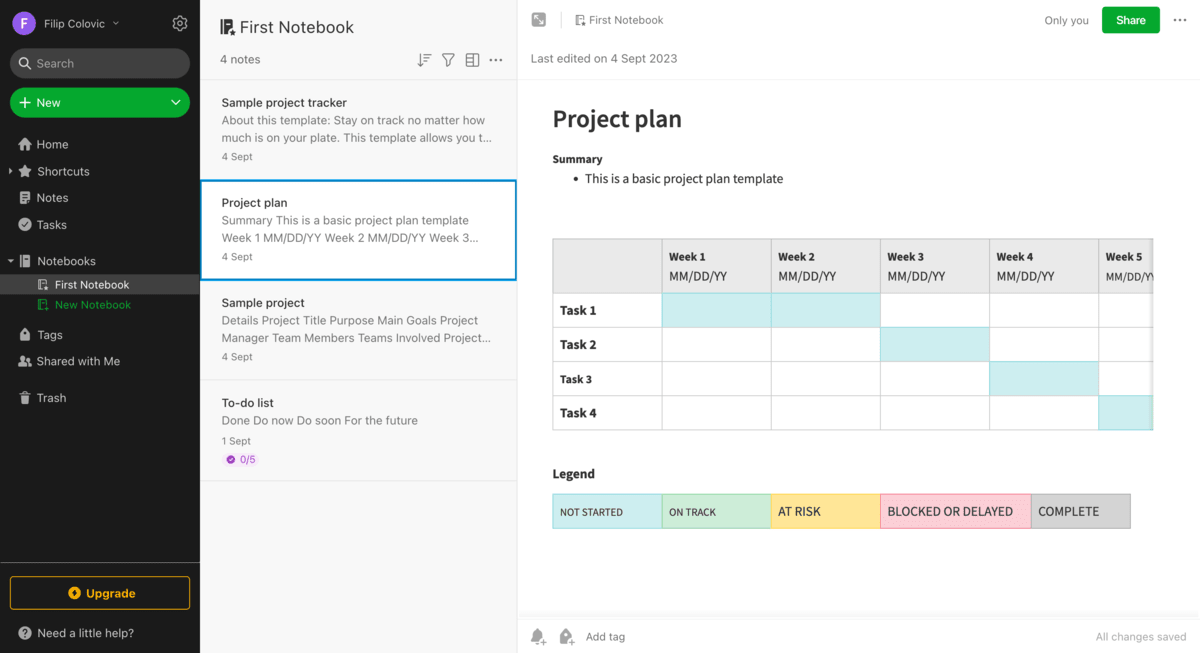Change note list view layout icon
This screenshot has height=653, width=1200.
tap(472, 60)
